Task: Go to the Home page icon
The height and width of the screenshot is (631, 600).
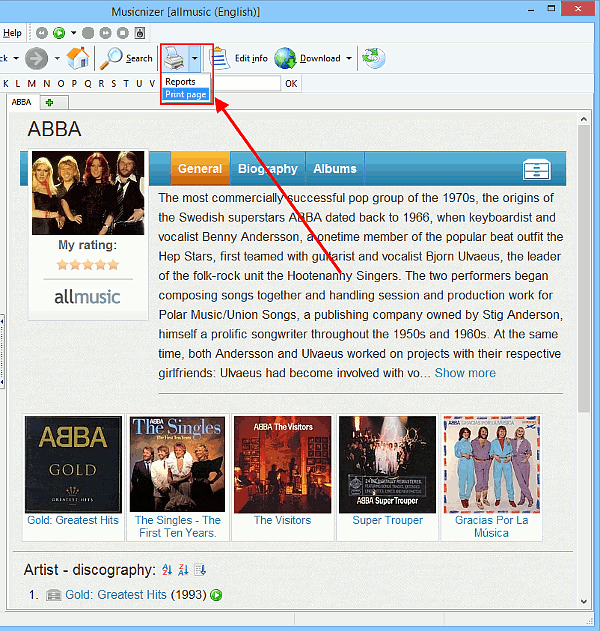Action: 78,58
